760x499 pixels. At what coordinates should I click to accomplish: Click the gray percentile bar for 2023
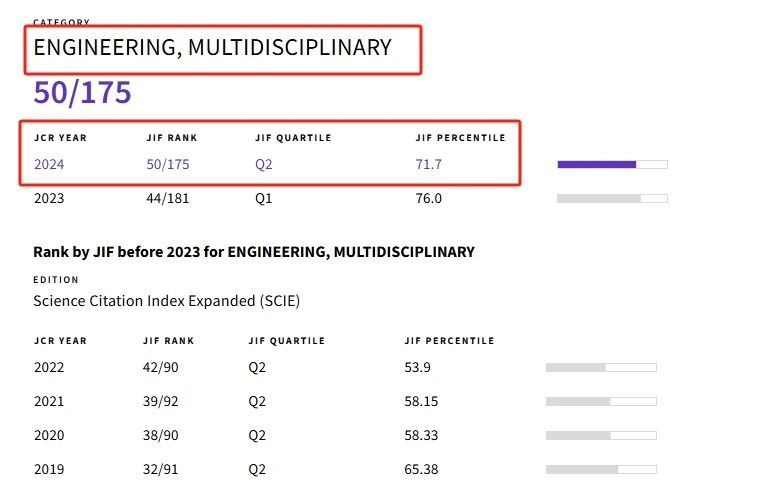(x=611, y=198)
